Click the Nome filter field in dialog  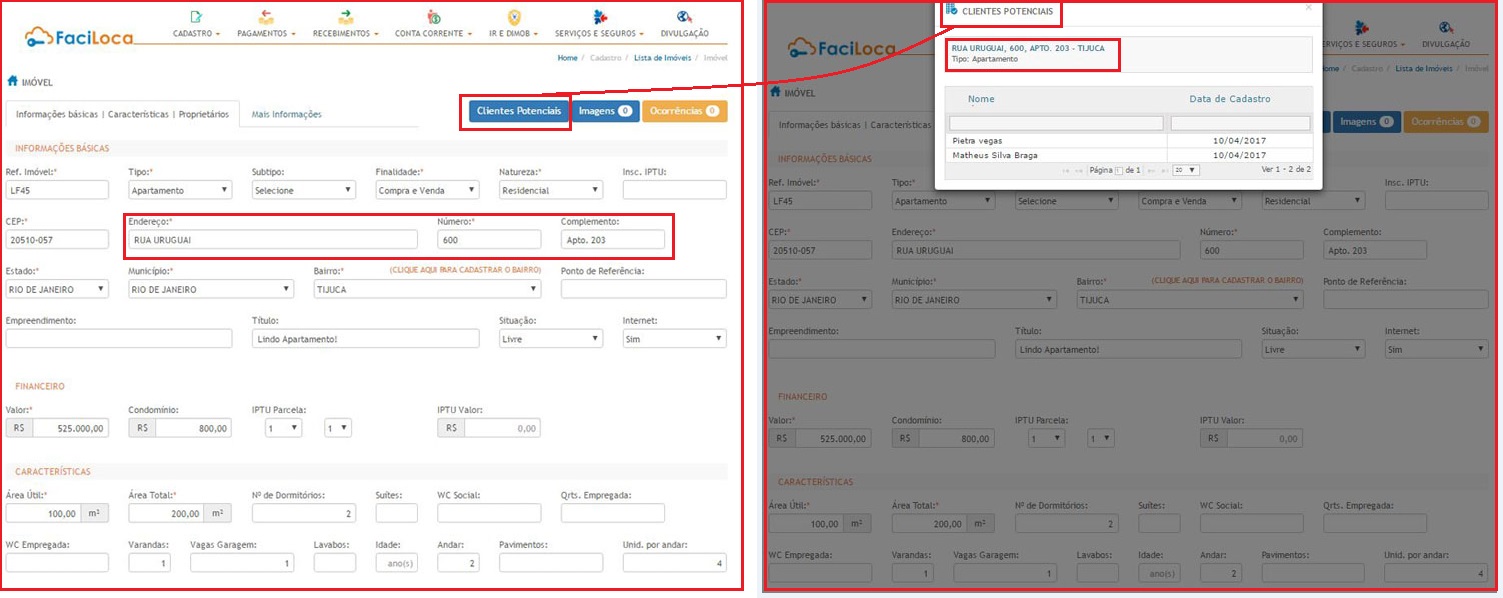click(x=1055, y=123)
